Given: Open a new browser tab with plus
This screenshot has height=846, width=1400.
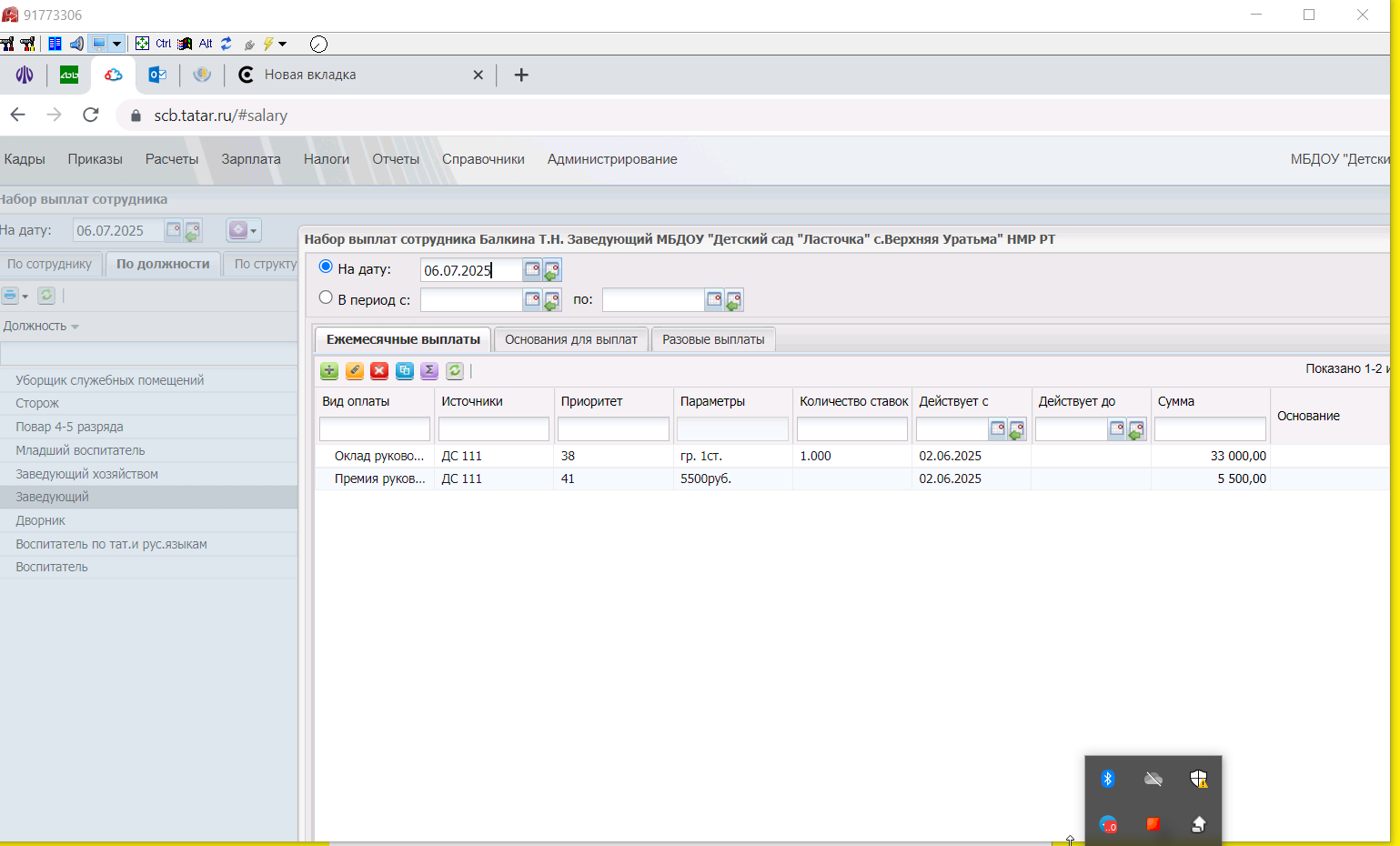Looking at the screenshot, I should (x=521, y=75).
